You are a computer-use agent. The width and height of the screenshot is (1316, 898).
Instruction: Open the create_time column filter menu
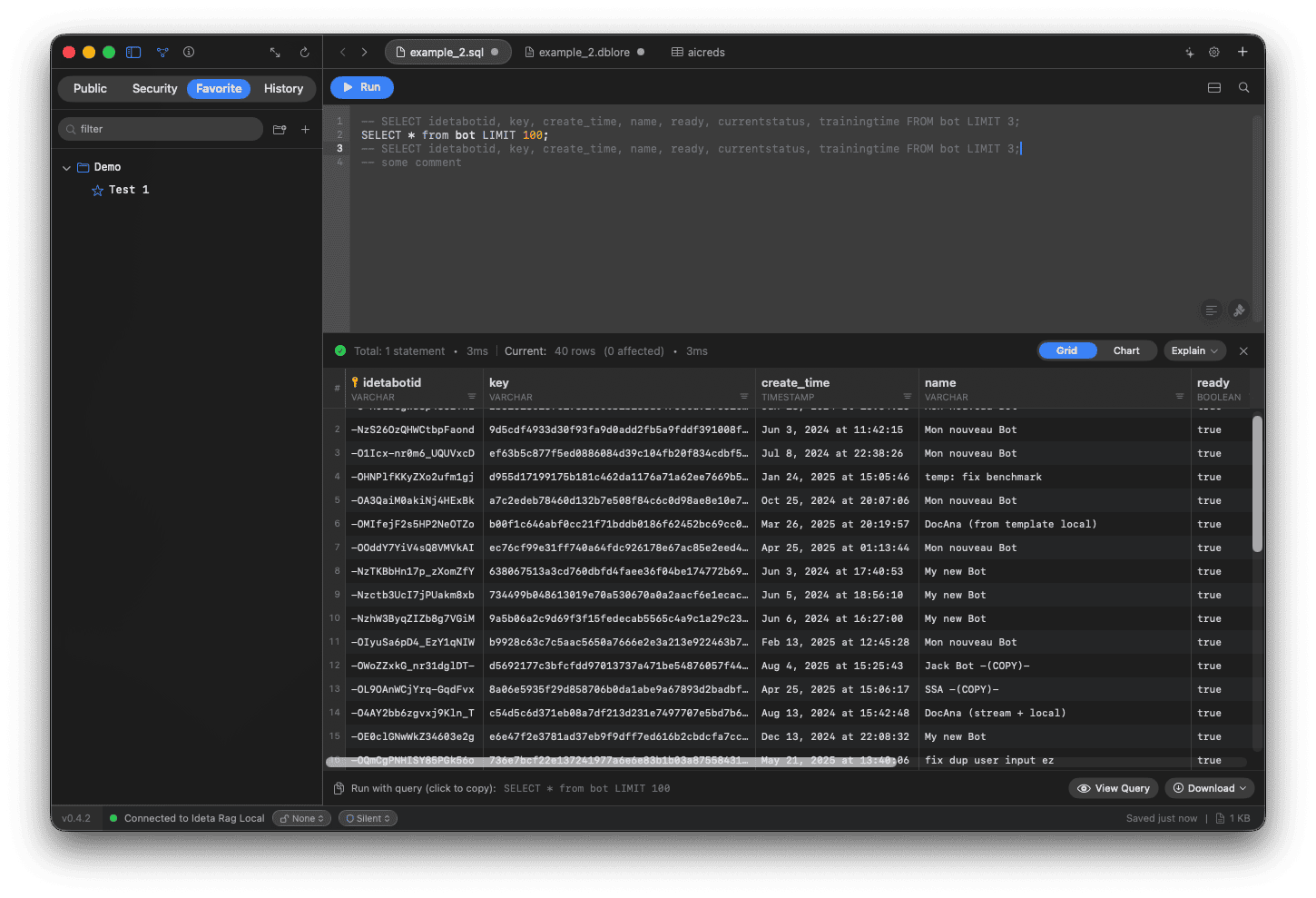tap(908, 397)
